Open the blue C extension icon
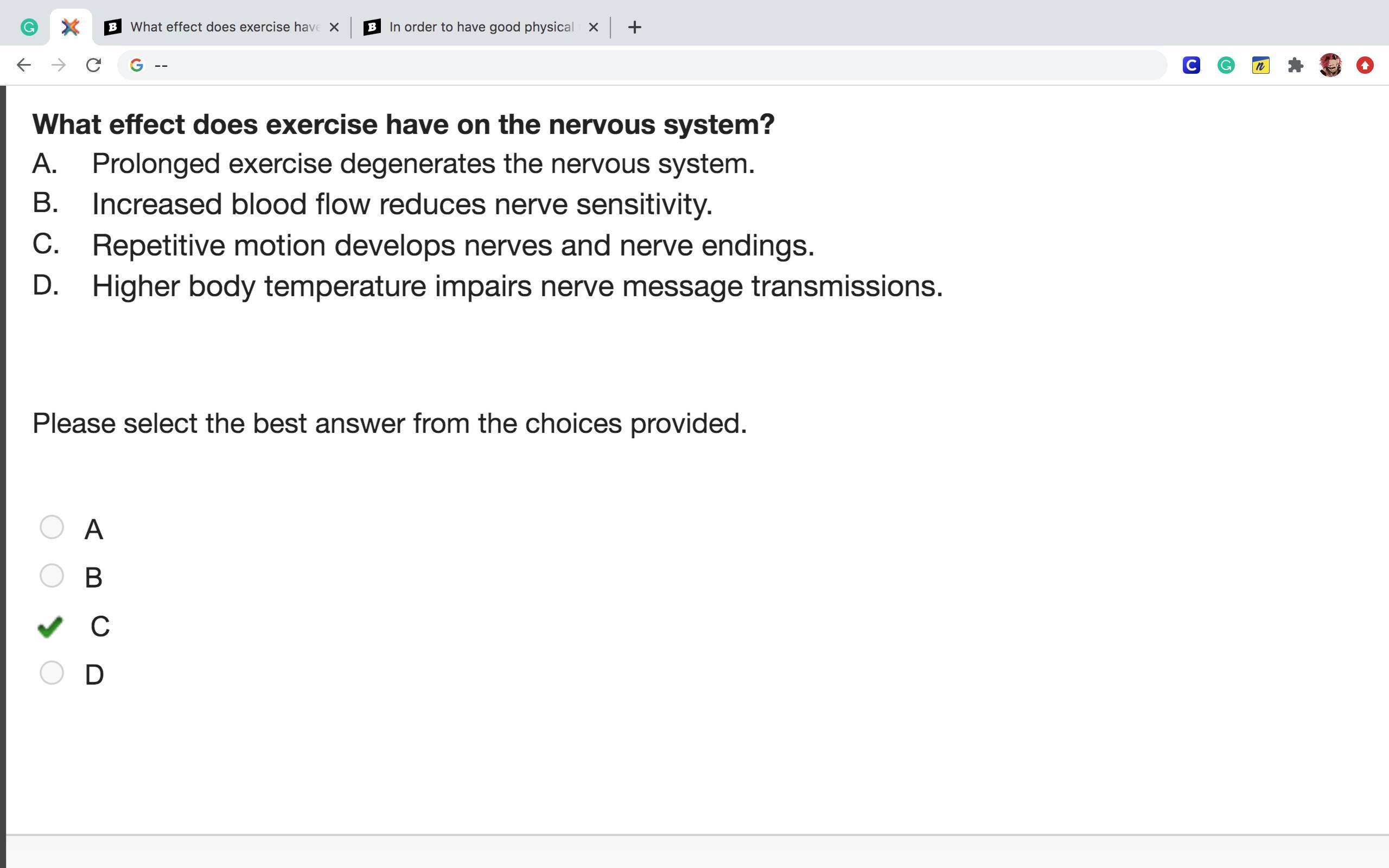This screenshot has width=1389, height=868. tap(1191, 66)
